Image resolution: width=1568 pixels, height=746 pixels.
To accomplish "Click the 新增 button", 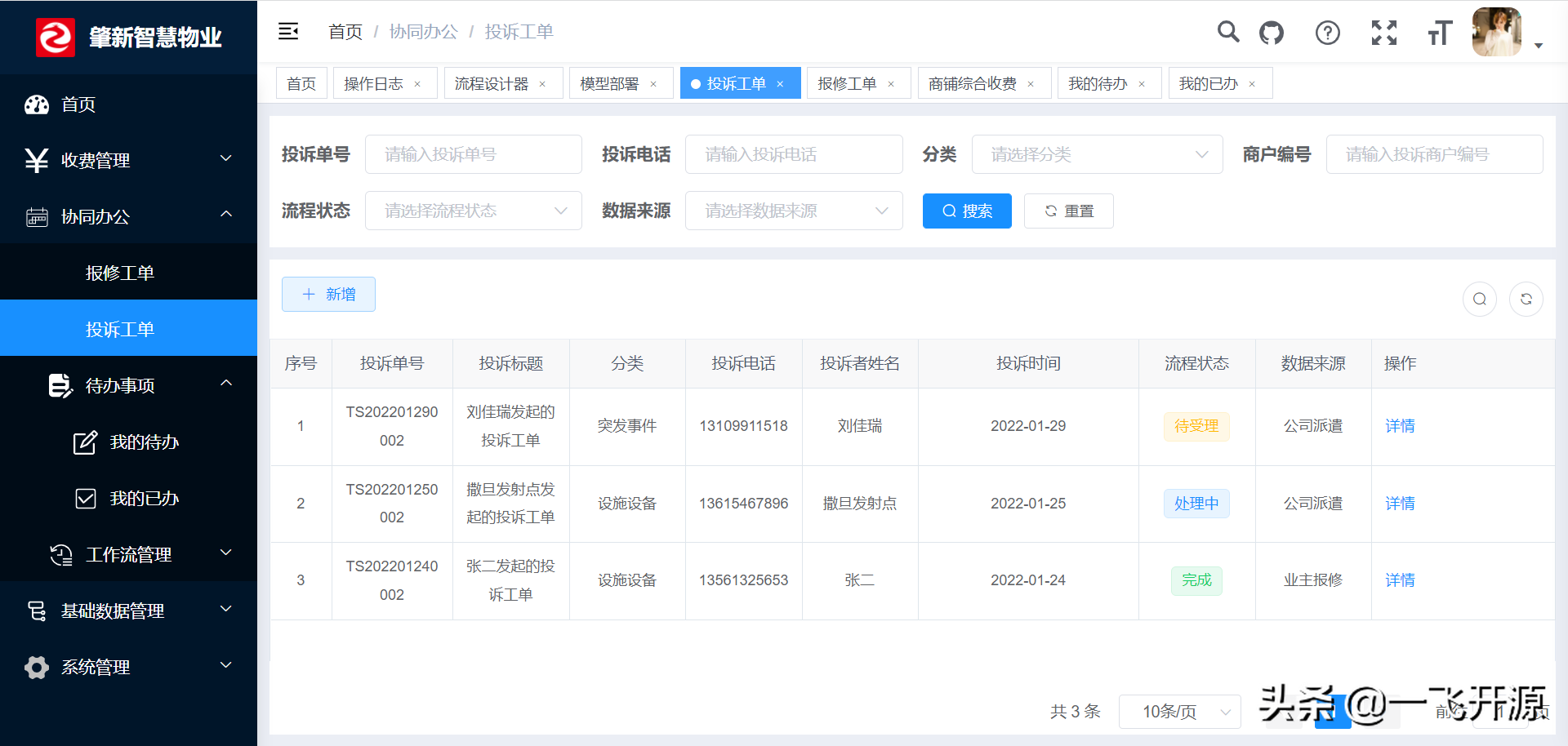I will [328, 294].
